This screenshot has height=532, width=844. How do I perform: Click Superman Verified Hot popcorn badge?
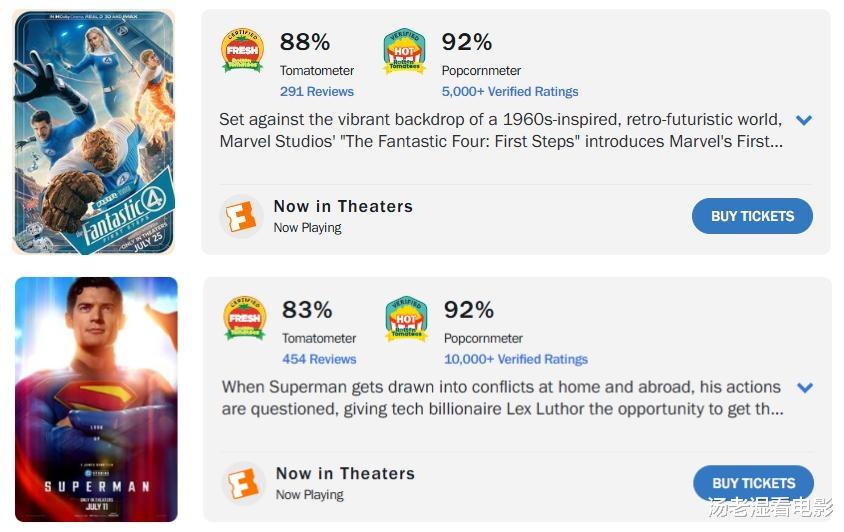406,319
